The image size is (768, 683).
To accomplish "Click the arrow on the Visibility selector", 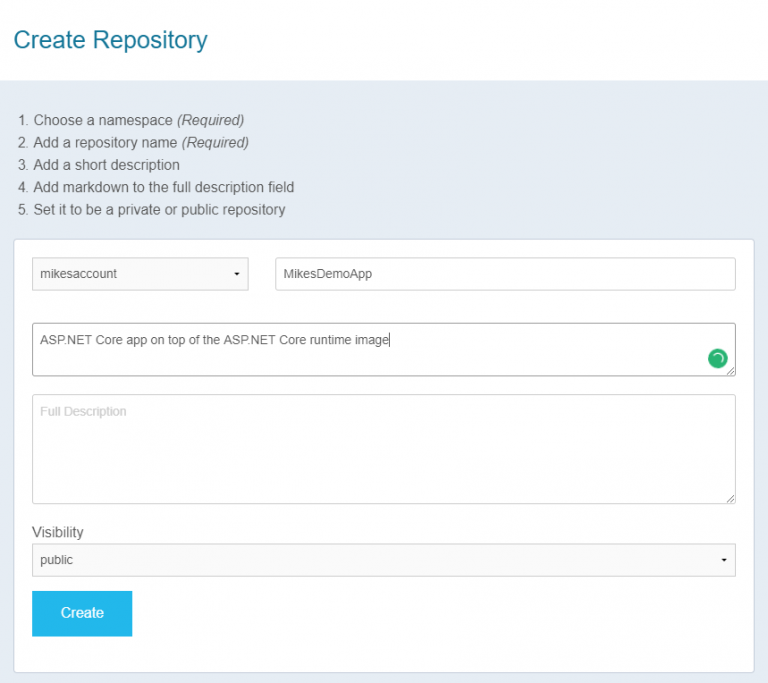I will tap(723, 560).
